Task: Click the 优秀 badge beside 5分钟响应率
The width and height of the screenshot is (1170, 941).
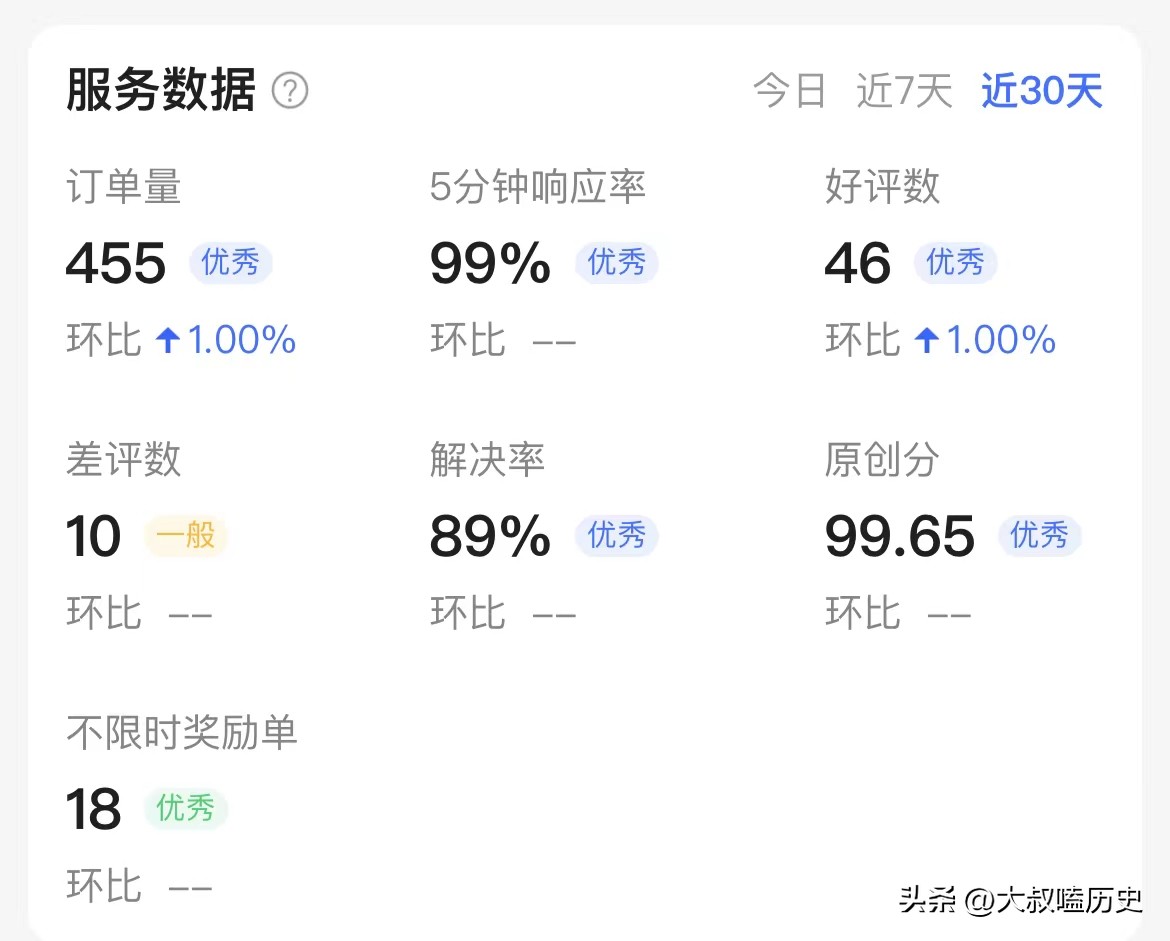Action: pyautogui.click(x=616, y=263)
